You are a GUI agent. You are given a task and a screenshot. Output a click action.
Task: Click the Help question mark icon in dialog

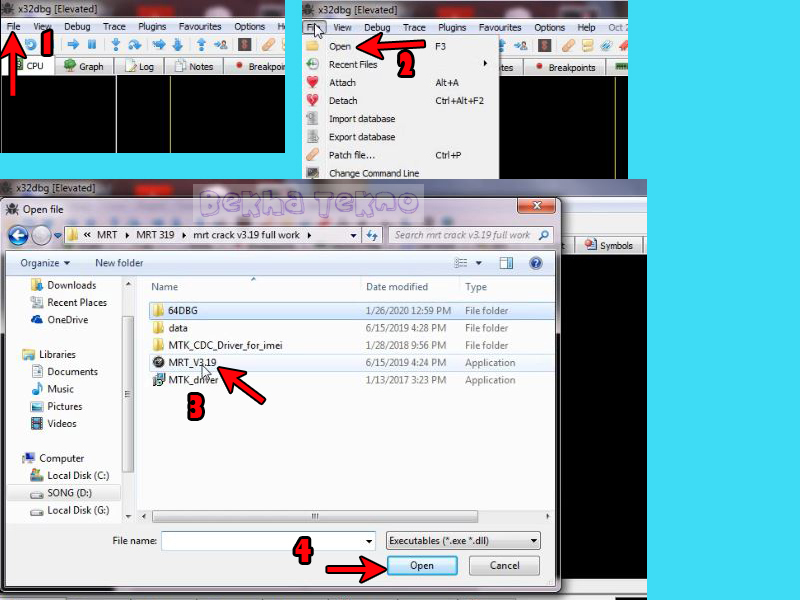[x=537, y=263]
